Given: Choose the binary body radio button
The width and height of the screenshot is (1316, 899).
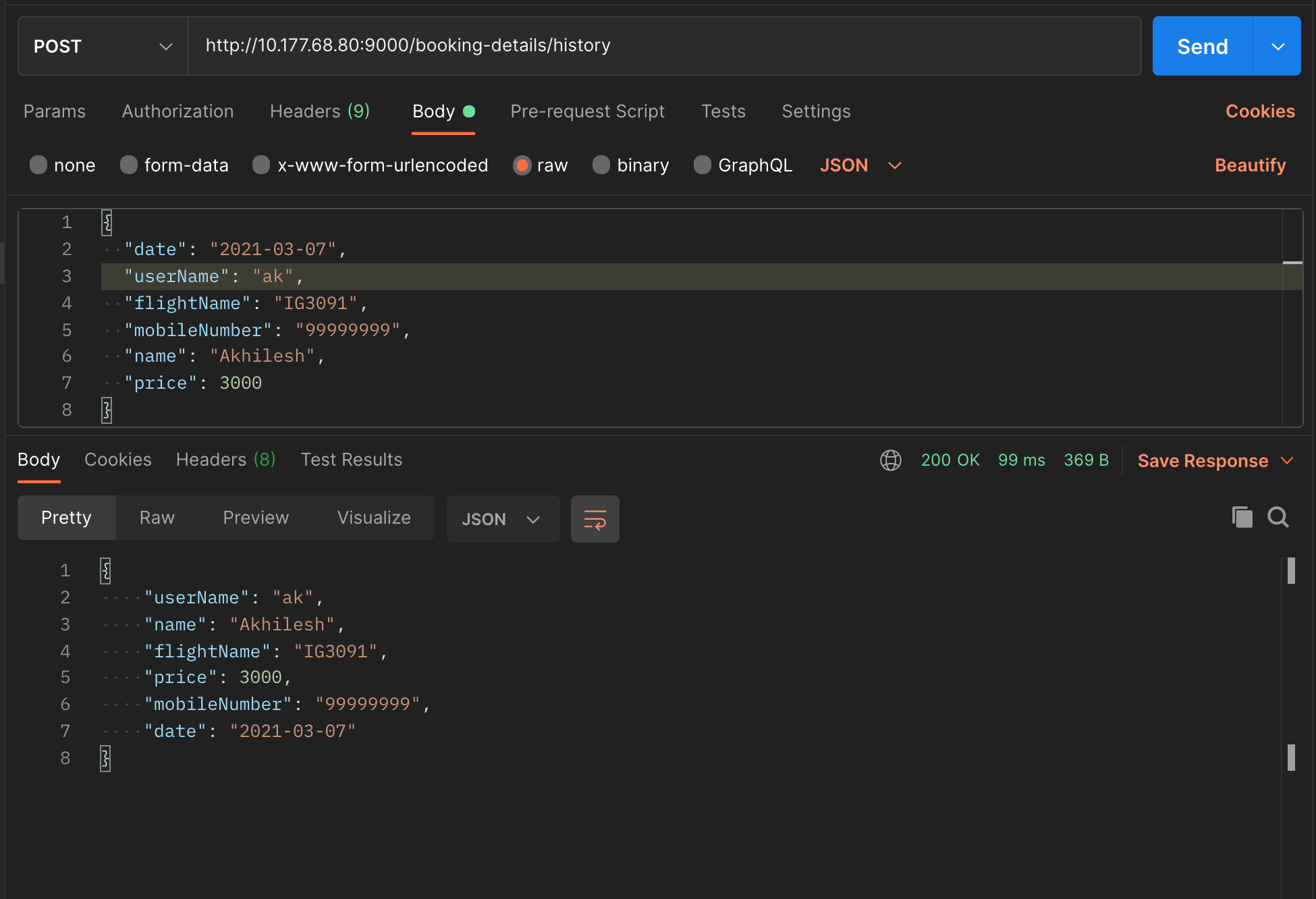Looking at the screenshot, I should [x=601, y=165].
